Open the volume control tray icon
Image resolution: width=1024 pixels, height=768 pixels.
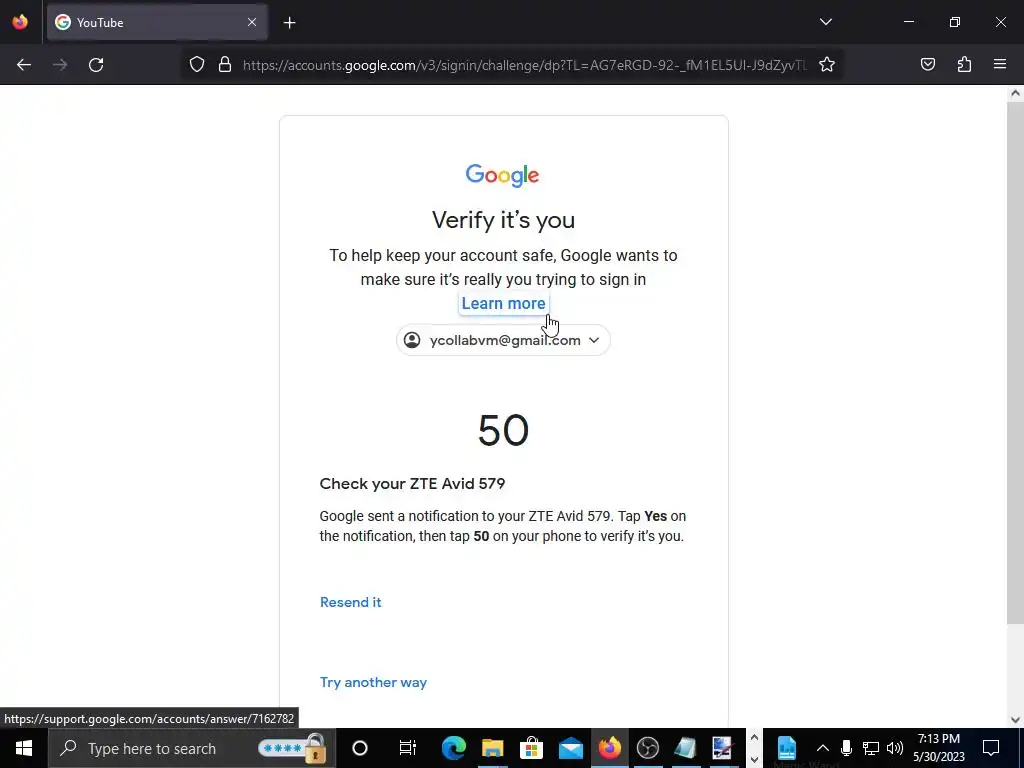point(895,748)
